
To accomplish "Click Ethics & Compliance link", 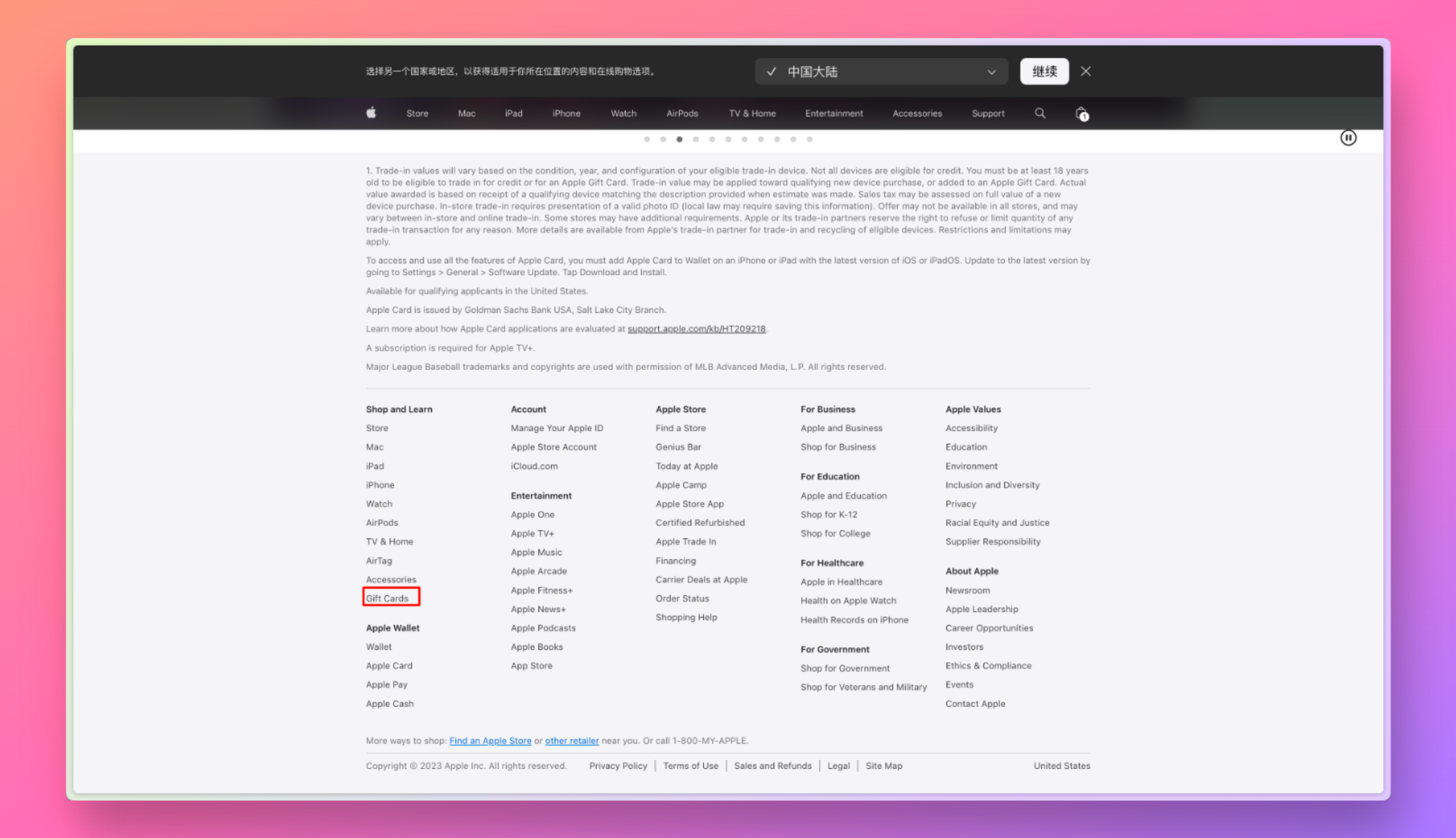I will (x=989, y=665).
